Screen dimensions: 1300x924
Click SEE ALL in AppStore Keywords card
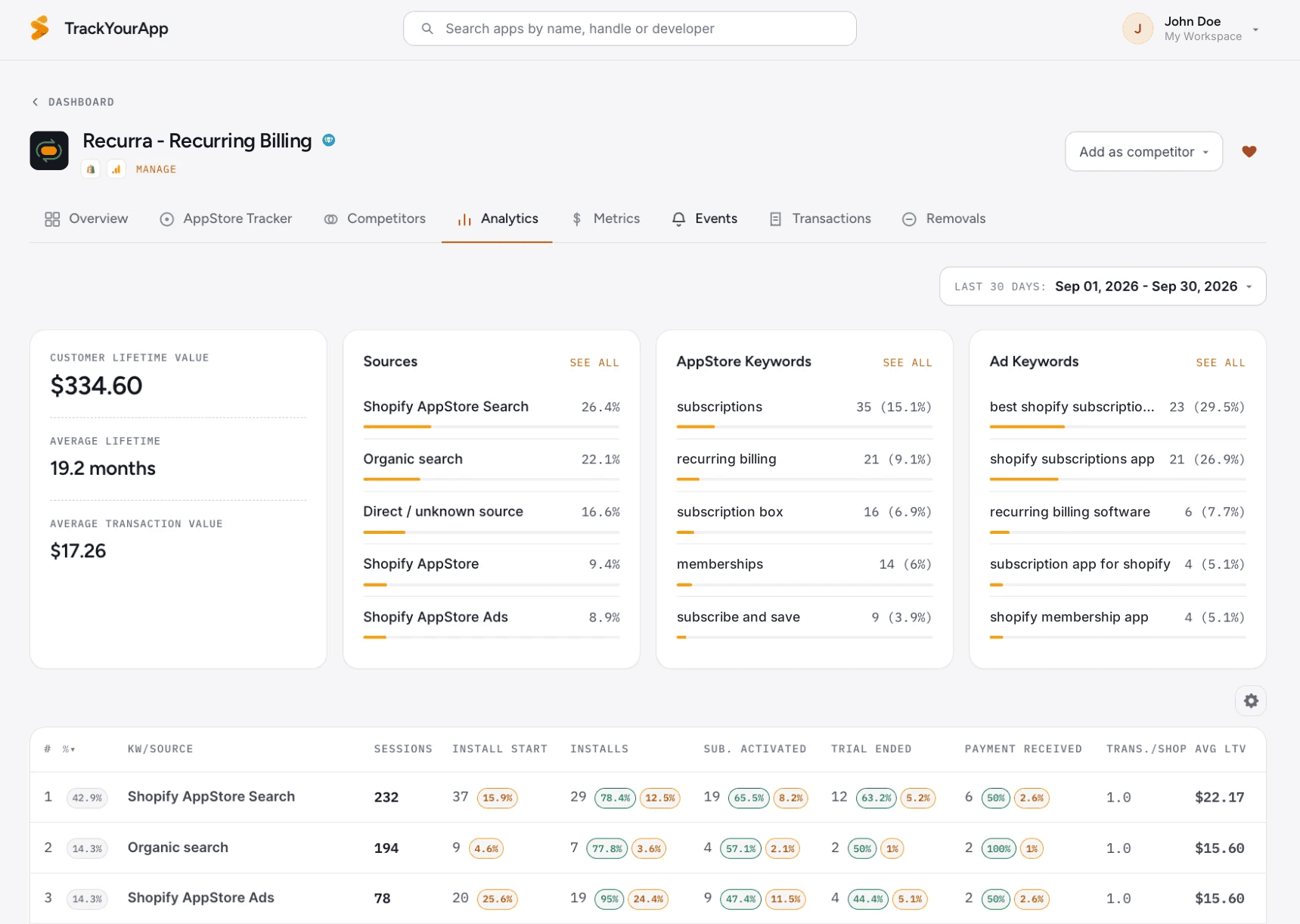[908, 363]
